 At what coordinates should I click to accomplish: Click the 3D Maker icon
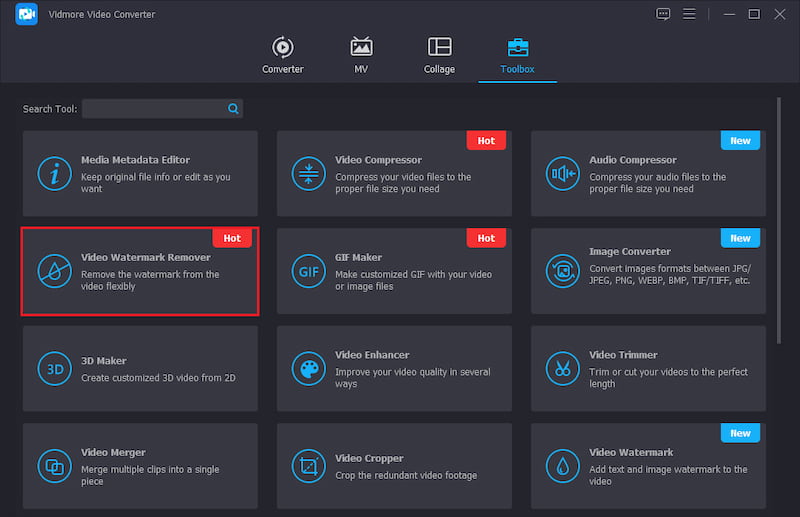(x=55, y=368)
